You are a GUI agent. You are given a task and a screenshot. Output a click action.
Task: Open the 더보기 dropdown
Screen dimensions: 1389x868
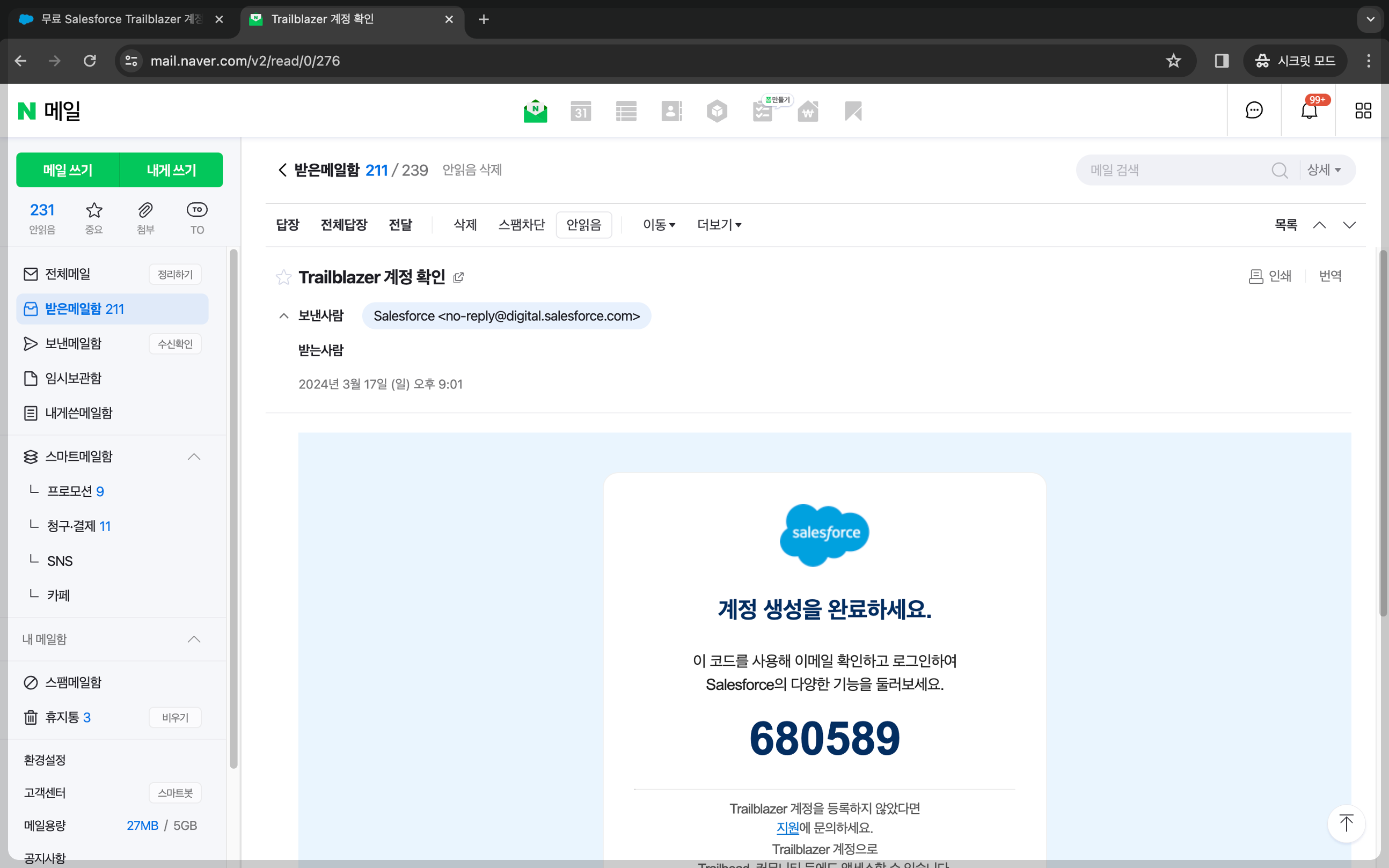pos(719,224)
